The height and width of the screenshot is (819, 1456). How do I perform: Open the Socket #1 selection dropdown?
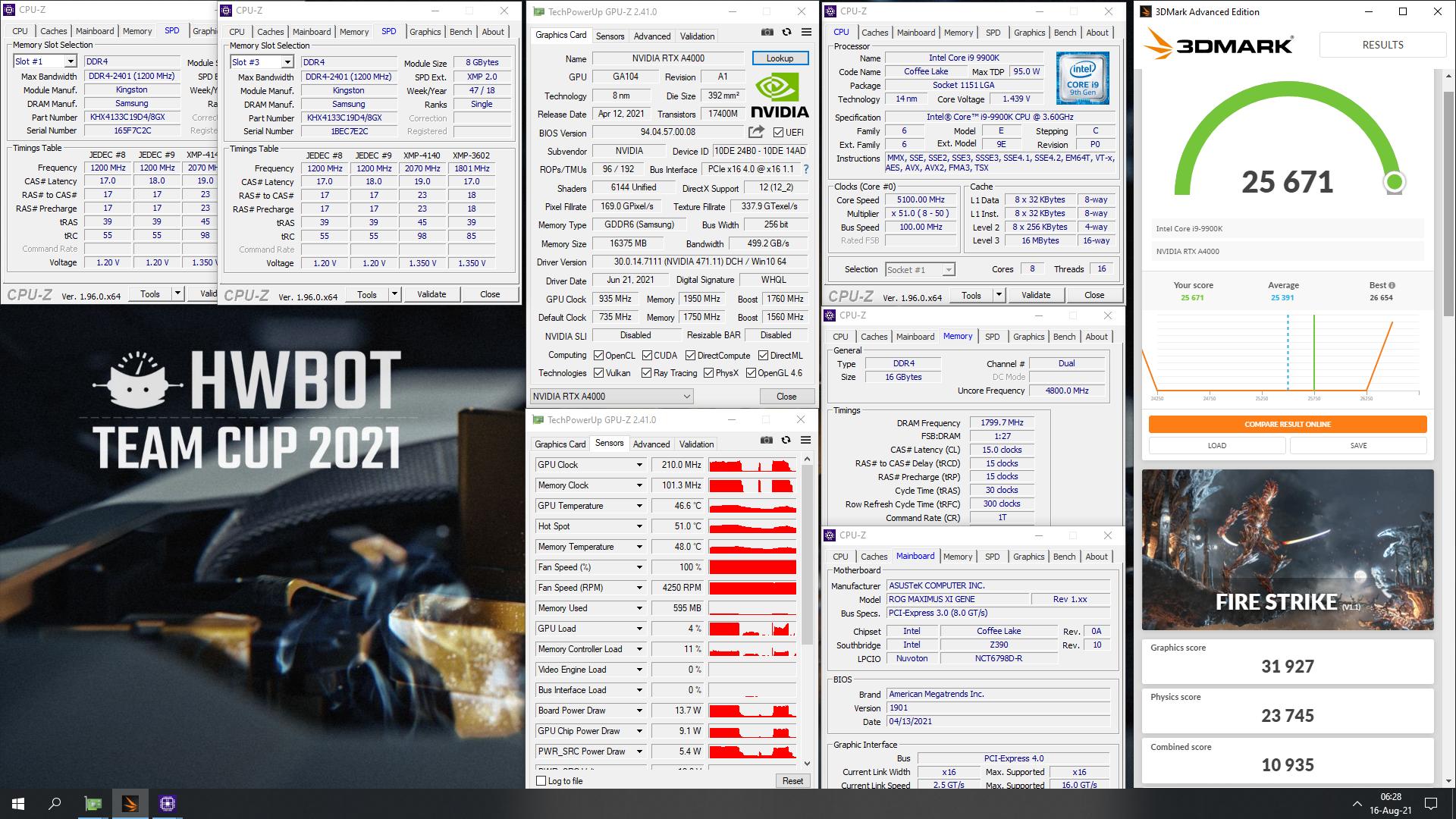tap(948, 270)
